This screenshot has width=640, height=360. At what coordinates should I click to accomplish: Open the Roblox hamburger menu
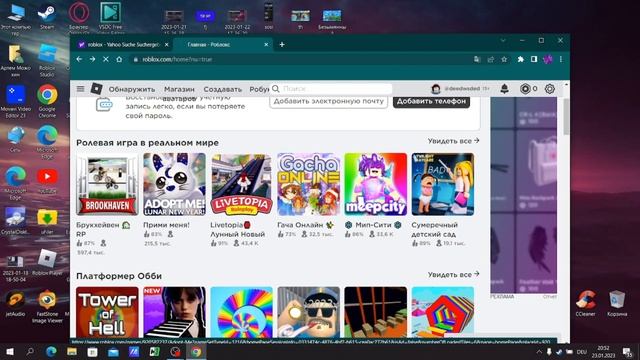click(x=80, y=89)
